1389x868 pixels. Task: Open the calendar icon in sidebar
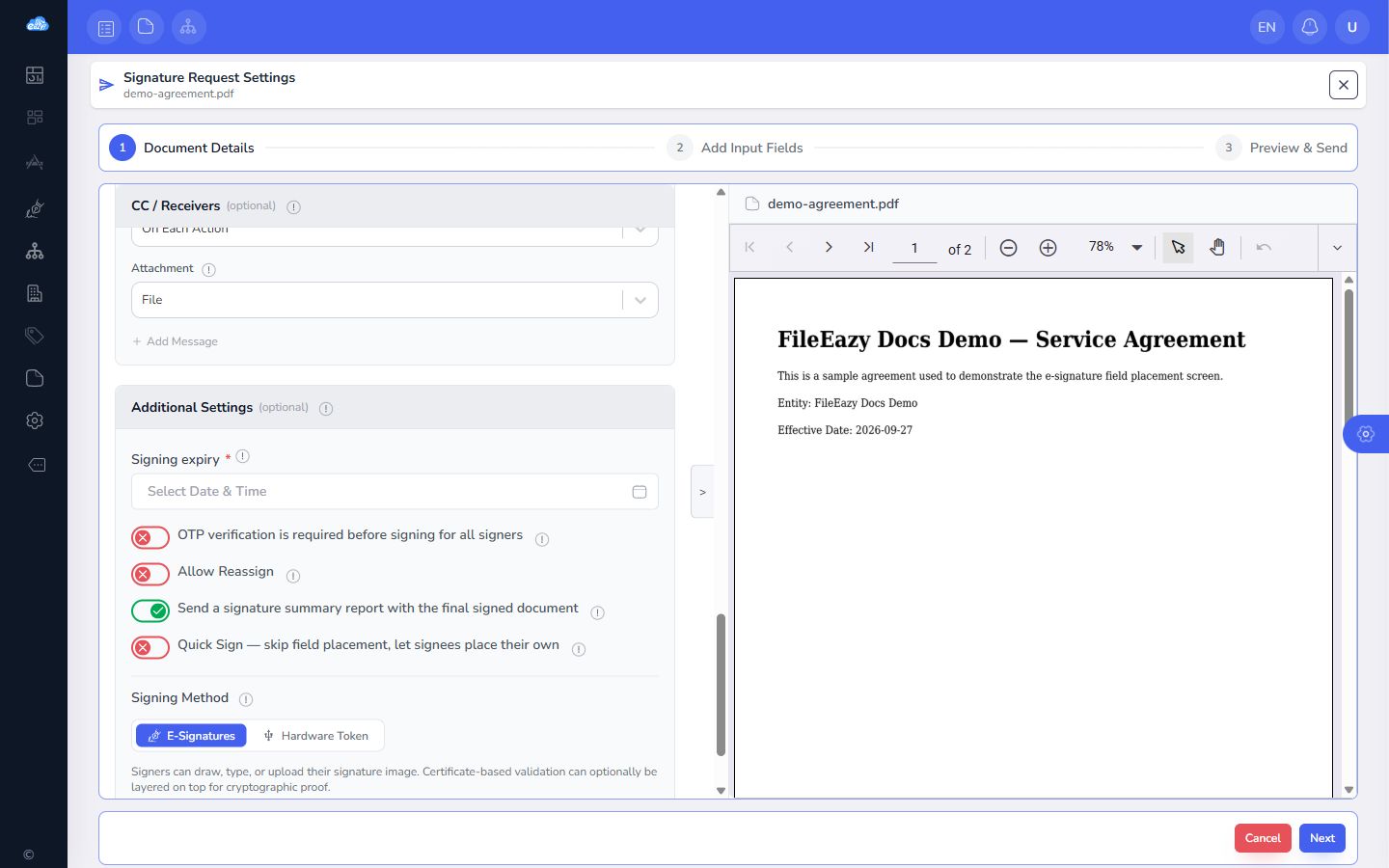35,75
